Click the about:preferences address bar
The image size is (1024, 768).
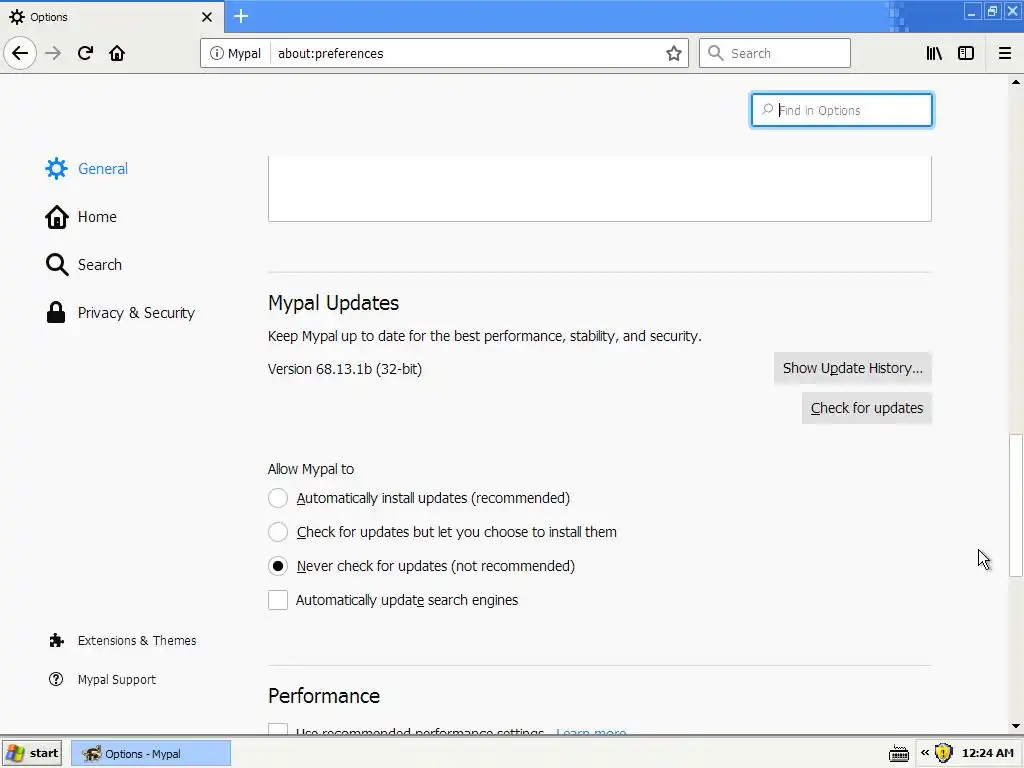(x=444, y=53)
